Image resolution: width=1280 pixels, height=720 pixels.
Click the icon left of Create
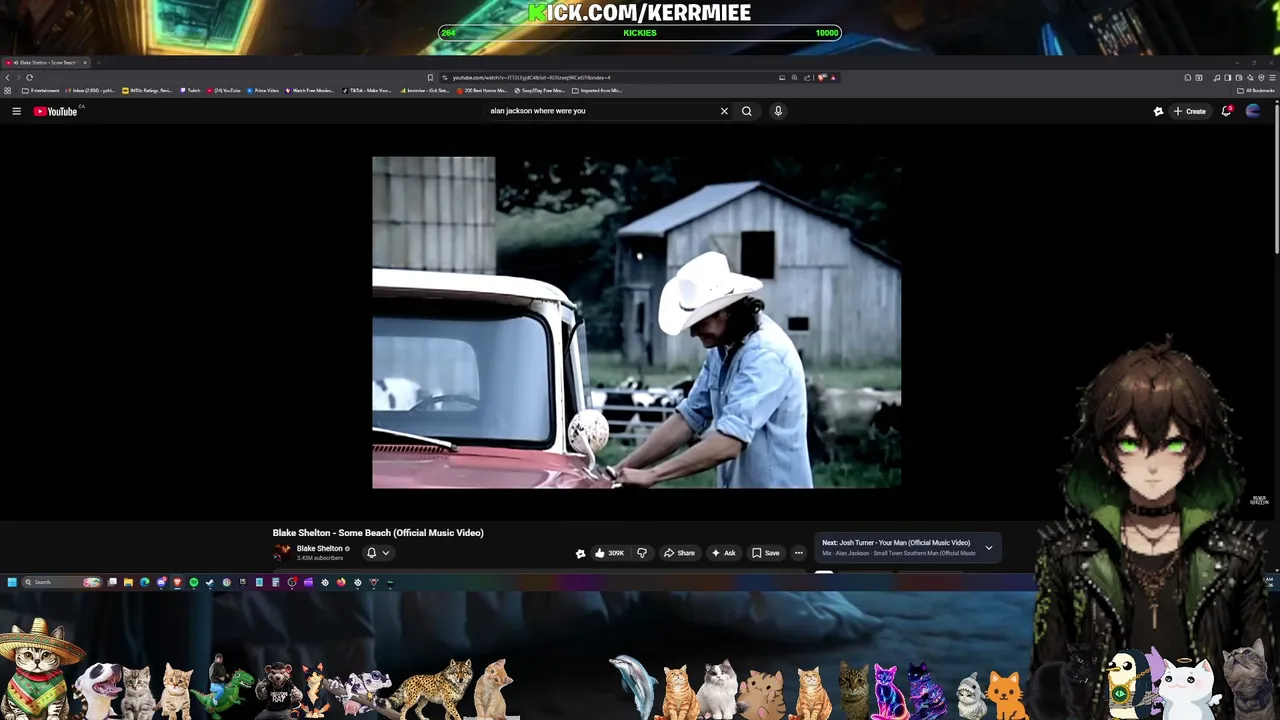1158,111
